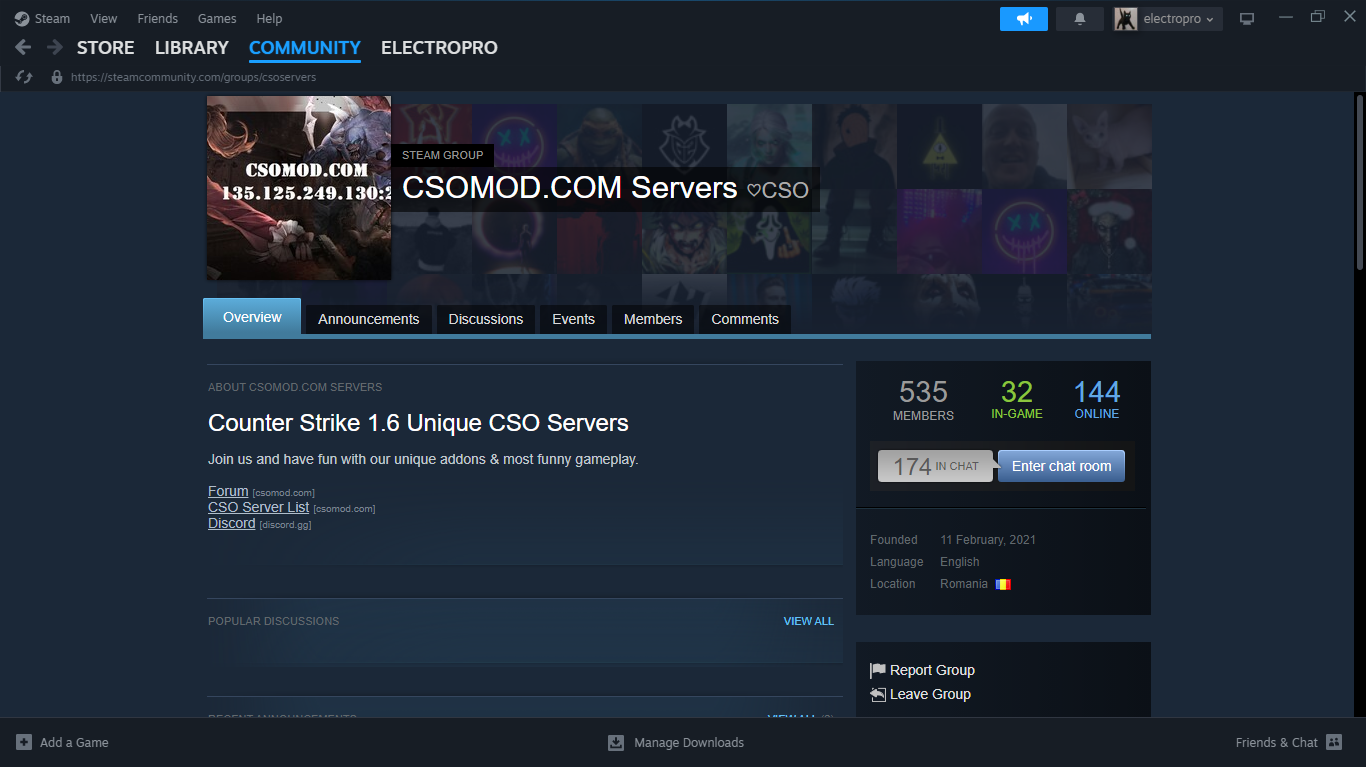Open the Discord link
The image size is (1366, 767).
(x=231, y=523)
